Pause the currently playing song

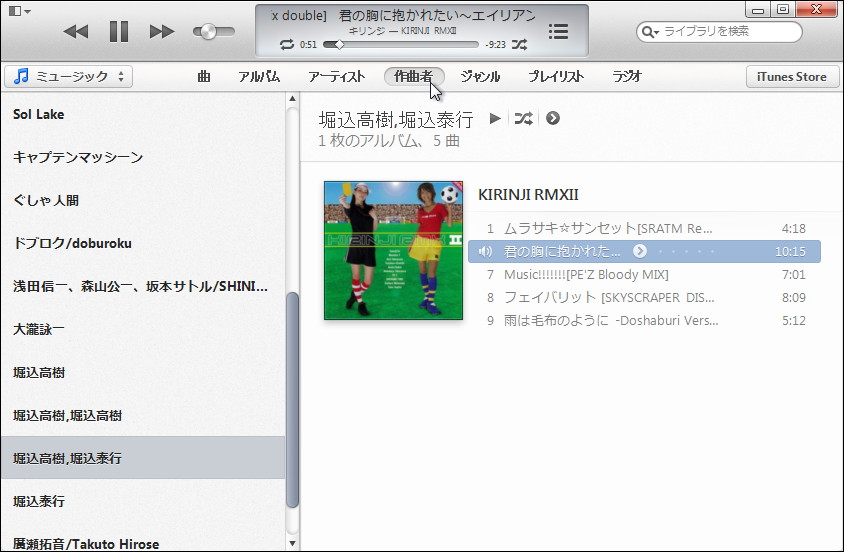(119, 32)
